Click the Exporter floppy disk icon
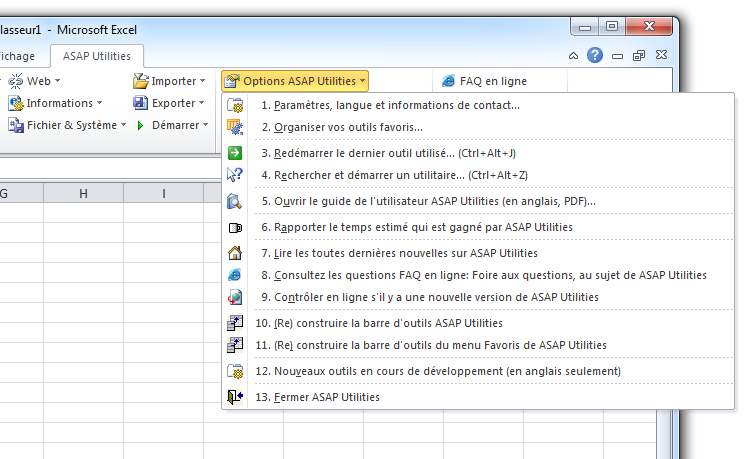The image size is (750, 459). pyautogui.click(x=140, y=103)
